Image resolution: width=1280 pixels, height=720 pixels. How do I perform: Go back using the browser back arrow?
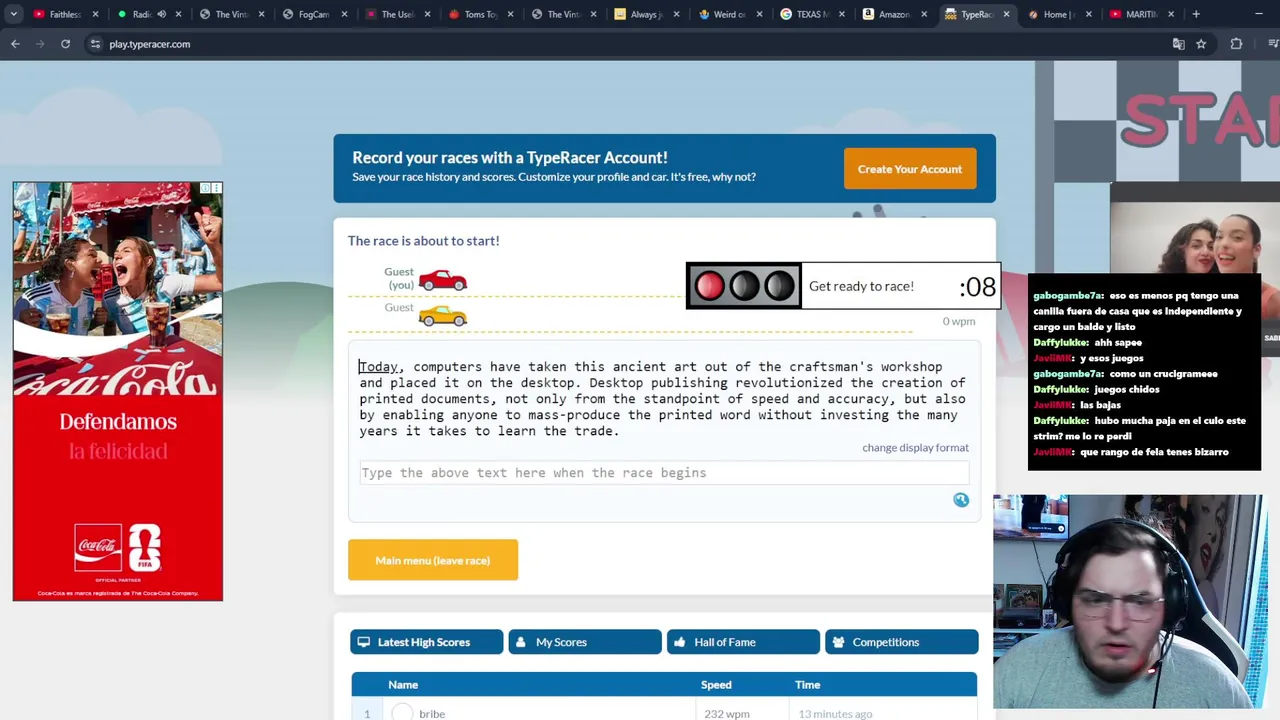point(15,44)
